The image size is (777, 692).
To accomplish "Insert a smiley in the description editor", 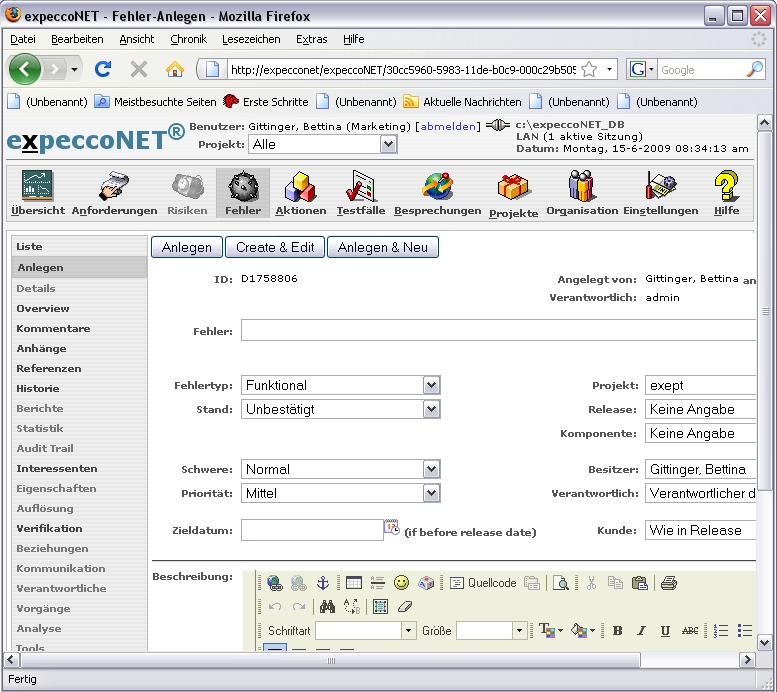I will [x=401, y=583].
